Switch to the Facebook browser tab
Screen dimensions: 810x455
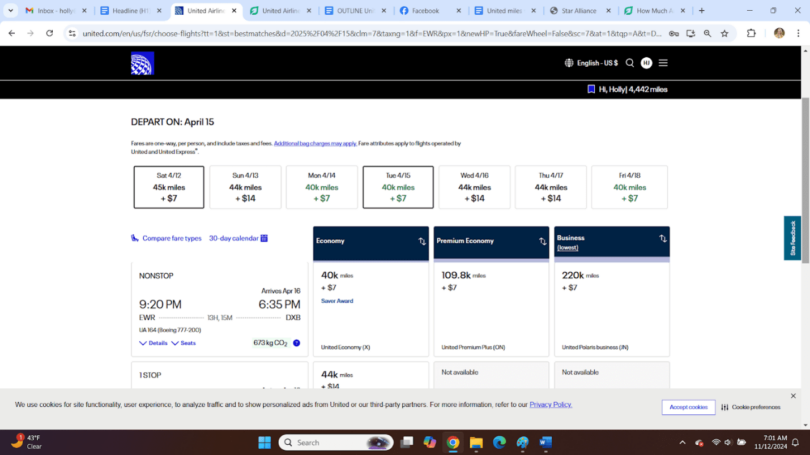coord(420,10)
